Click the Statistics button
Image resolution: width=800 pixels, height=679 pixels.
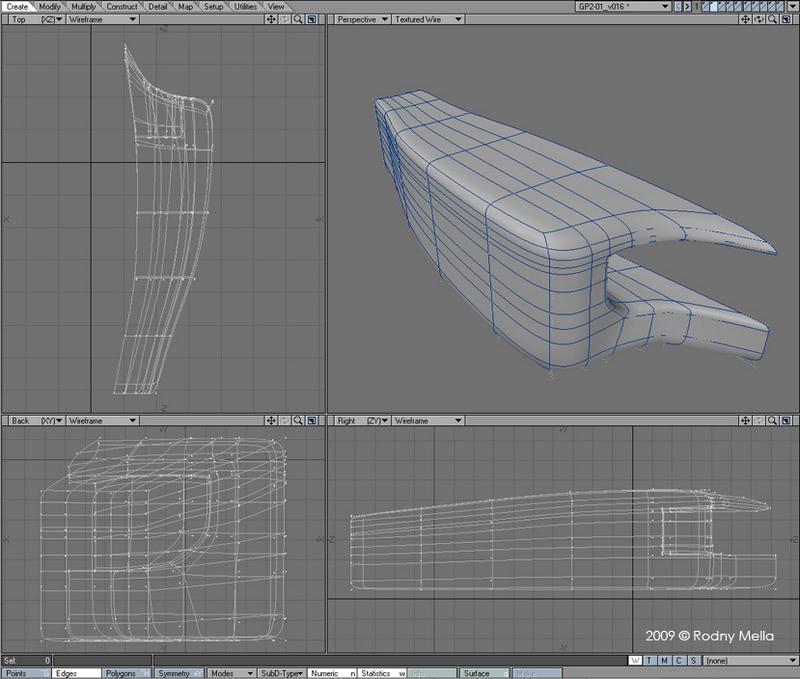point(380,673)
